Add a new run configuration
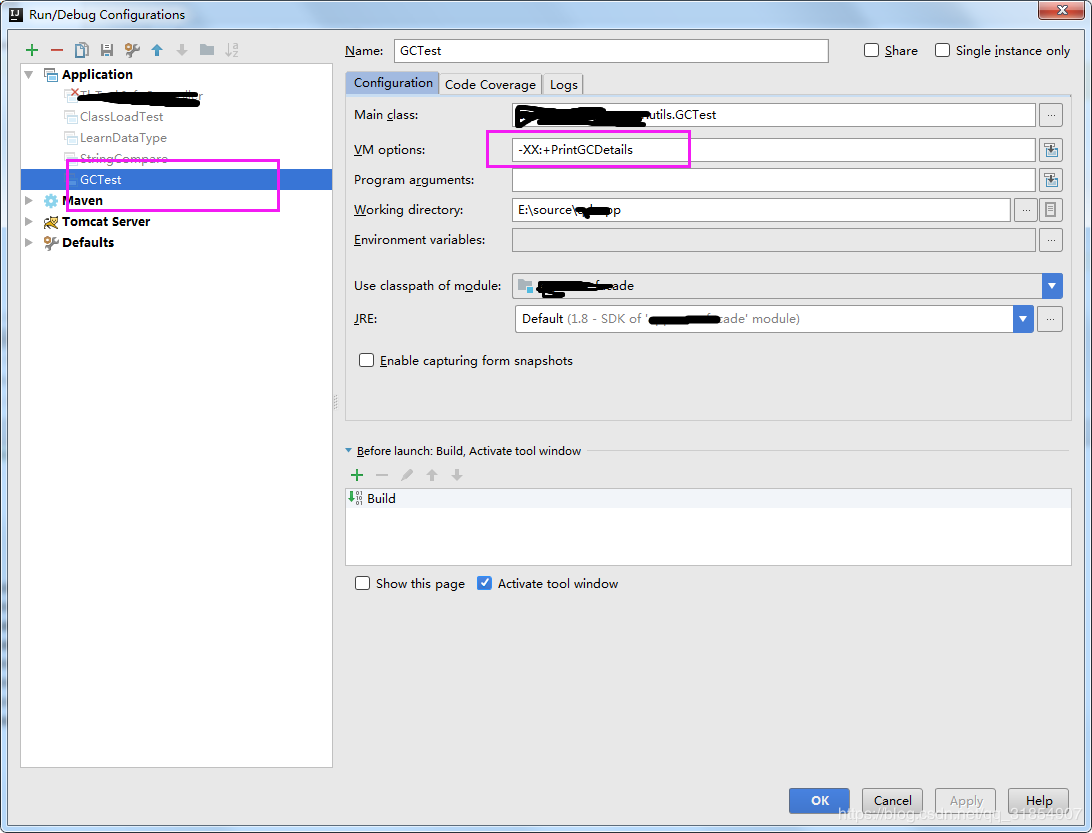The height and width of the screenshot is (833, 1092). [x=31, y=49]
